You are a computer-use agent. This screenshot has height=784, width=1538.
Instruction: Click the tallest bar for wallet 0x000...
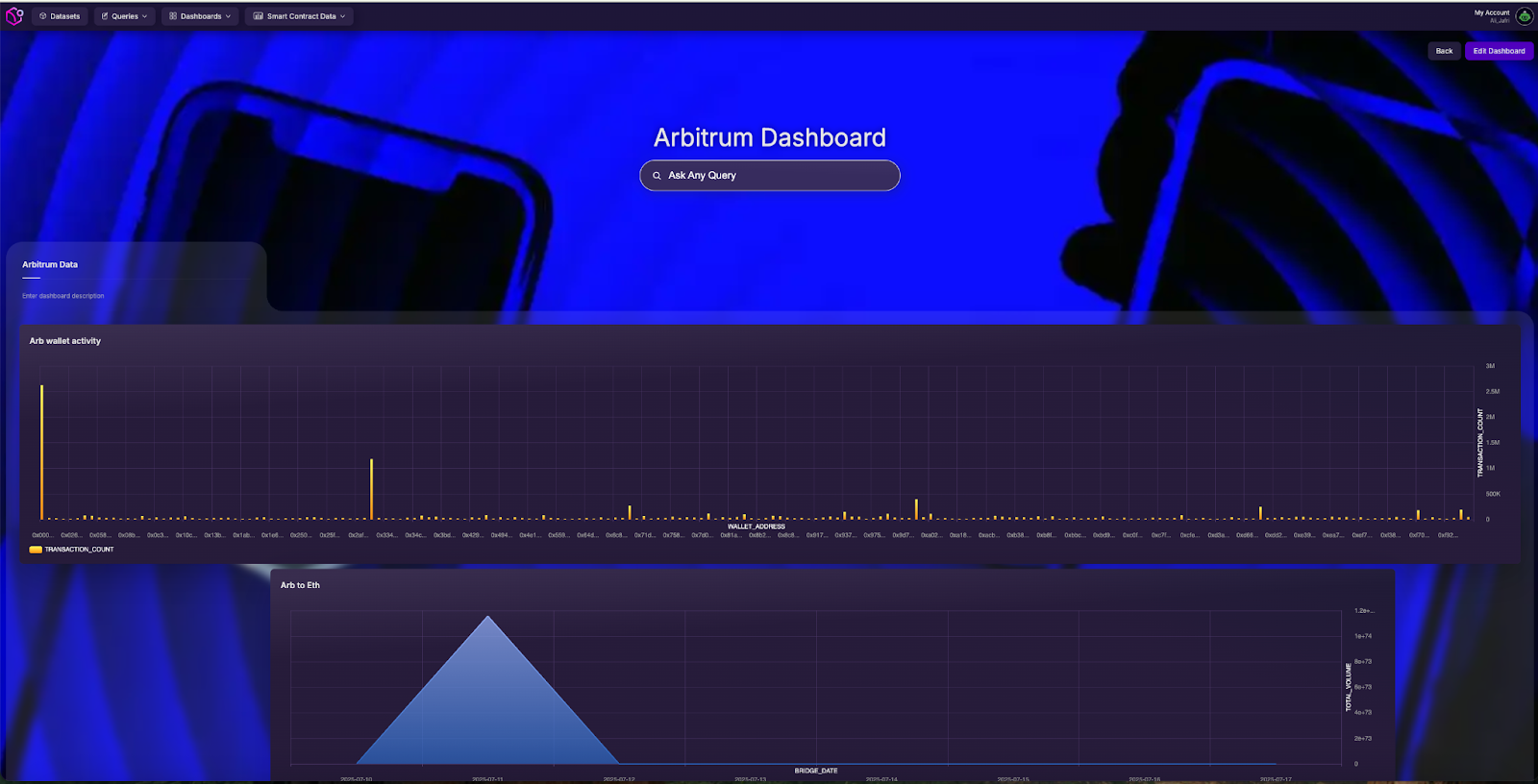coord(41,452)
